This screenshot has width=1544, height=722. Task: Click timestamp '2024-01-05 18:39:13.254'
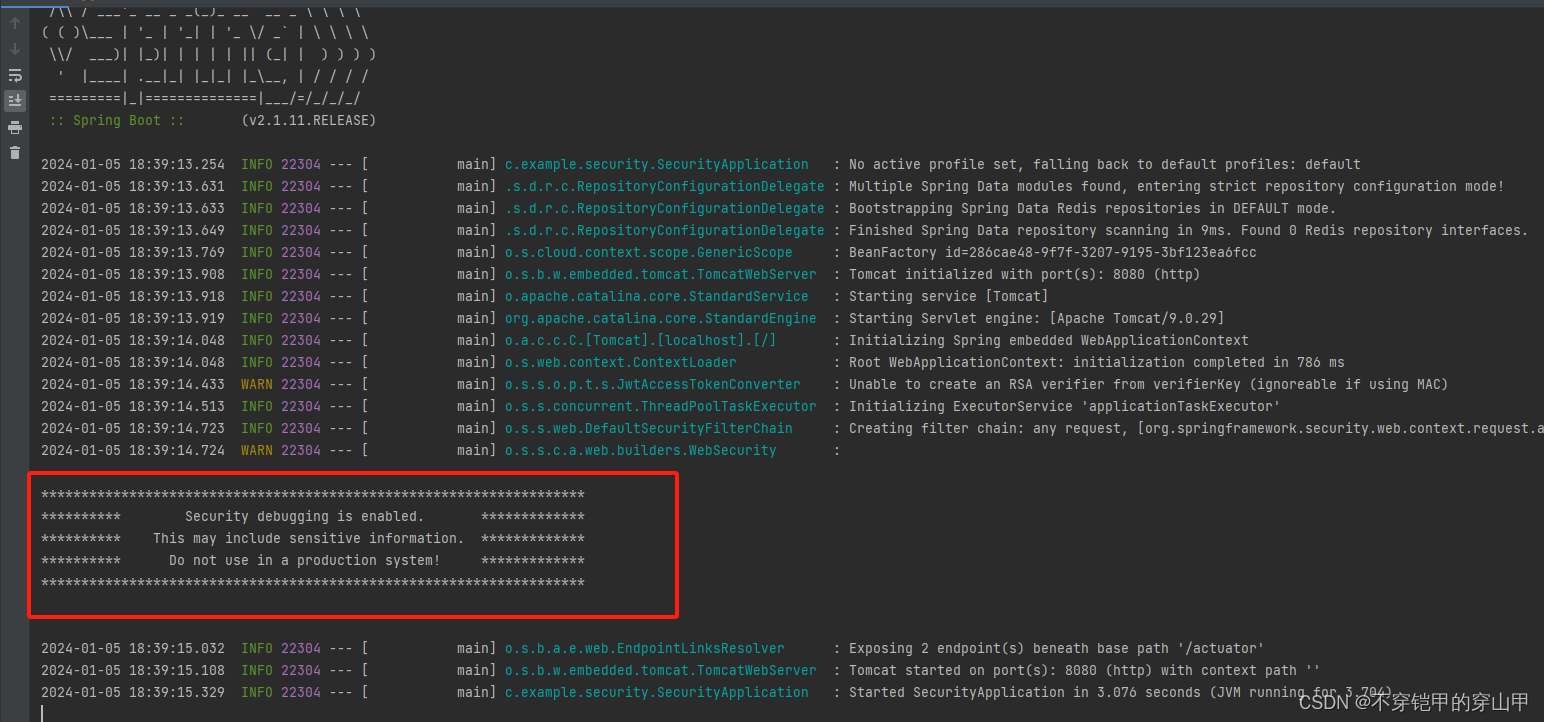(x=132, y=164)
